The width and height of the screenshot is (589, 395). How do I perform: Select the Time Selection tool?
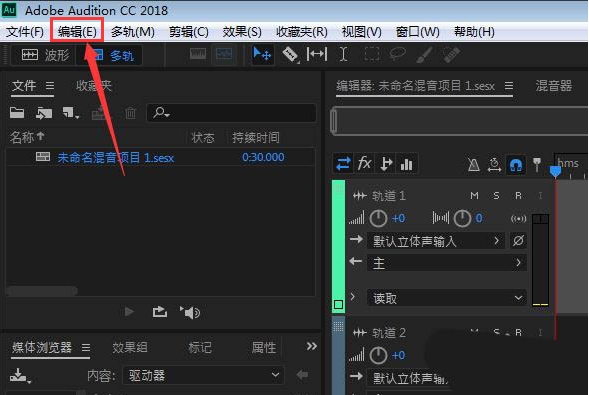coord(343,55)
